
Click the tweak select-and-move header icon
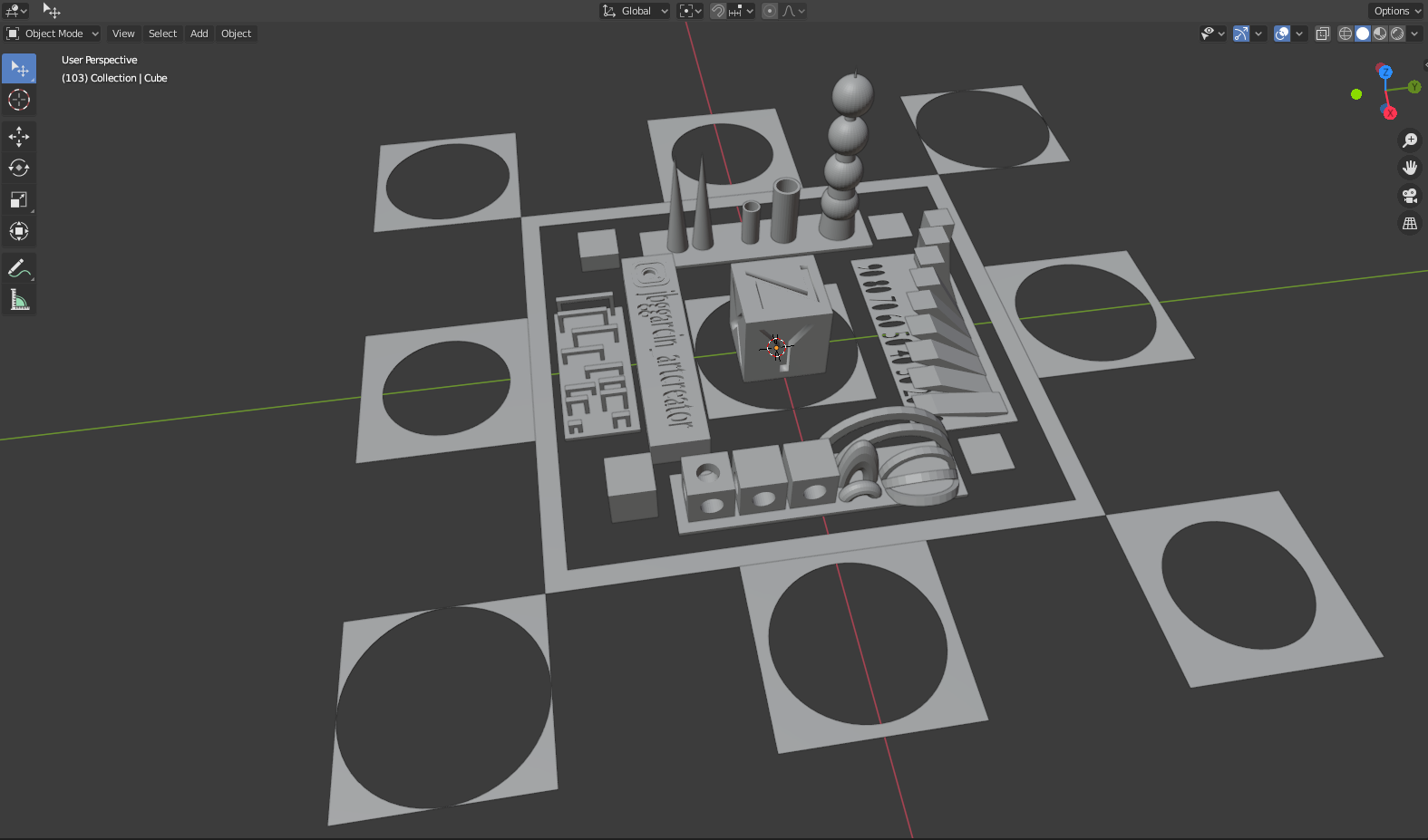[x=52, y=11]
